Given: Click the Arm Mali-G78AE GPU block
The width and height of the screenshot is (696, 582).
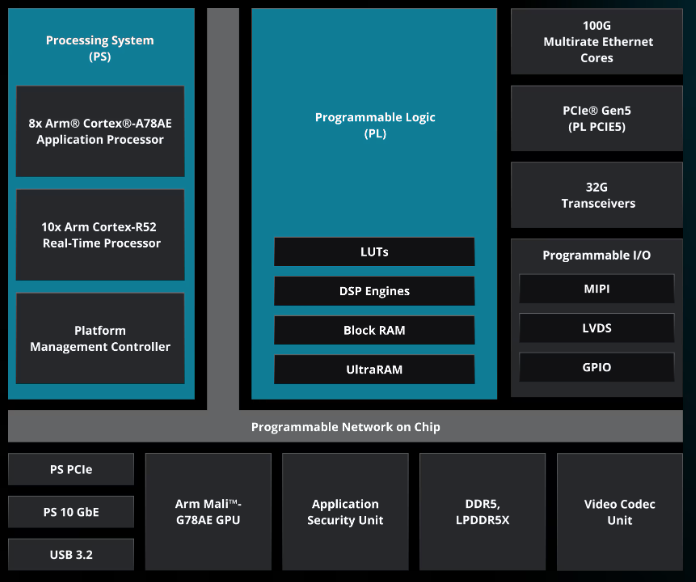Looking at the screenshot, I should tap(208, 511).
